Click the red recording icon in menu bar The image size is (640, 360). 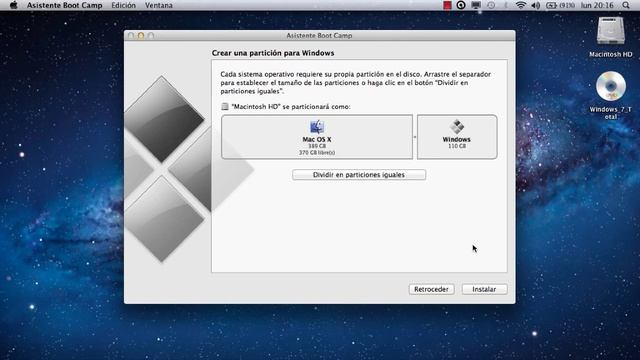pos(447,5)
